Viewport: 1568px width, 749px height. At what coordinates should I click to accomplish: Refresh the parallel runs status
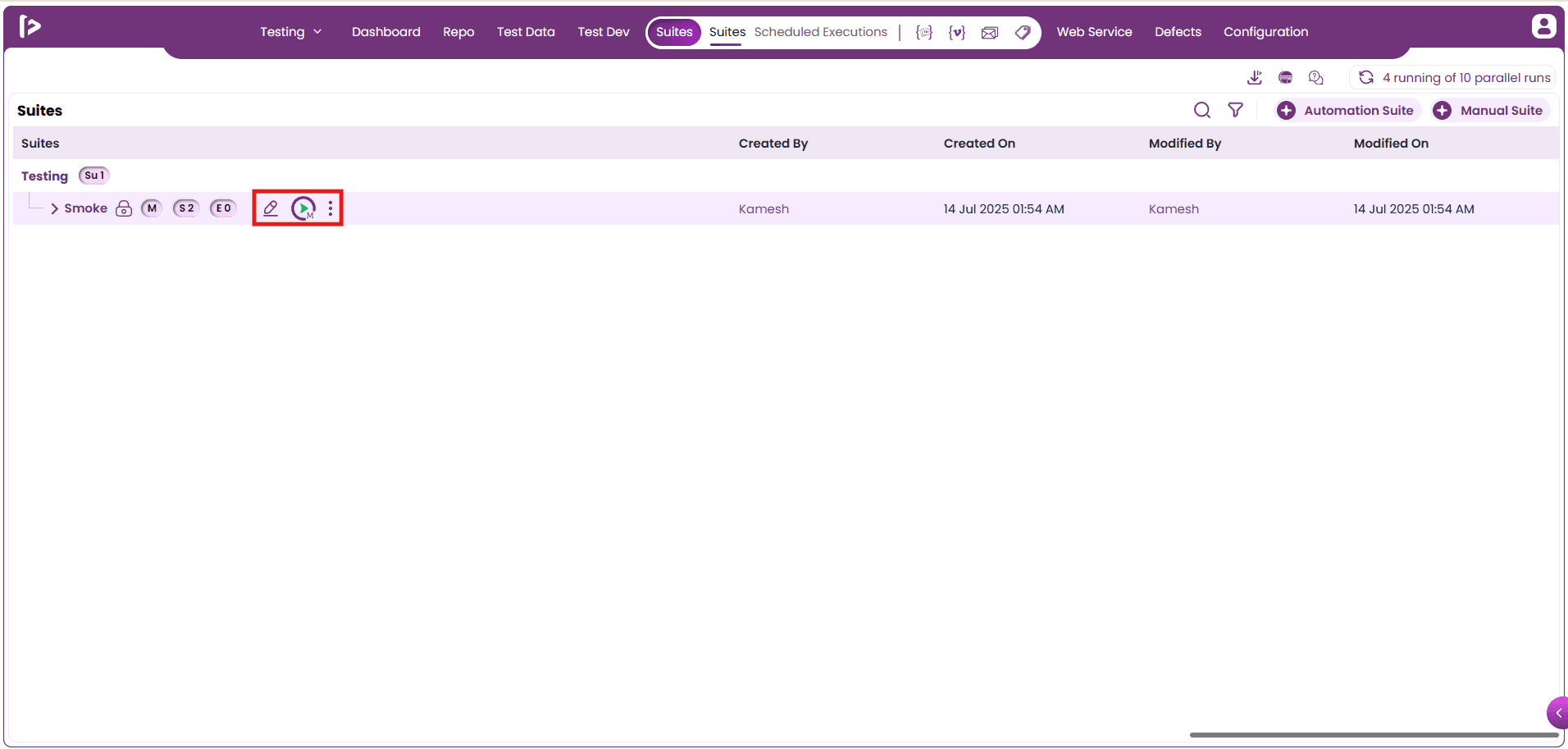tap(1366, 77)
